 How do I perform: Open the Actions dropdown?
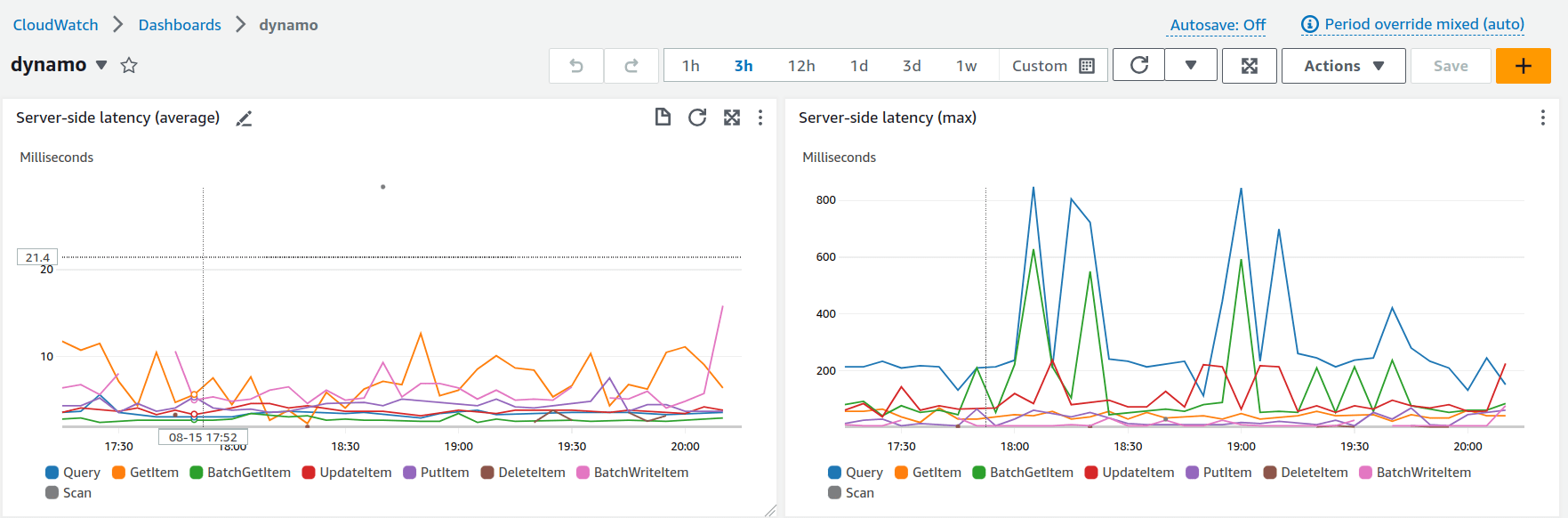click(1344, 66)
